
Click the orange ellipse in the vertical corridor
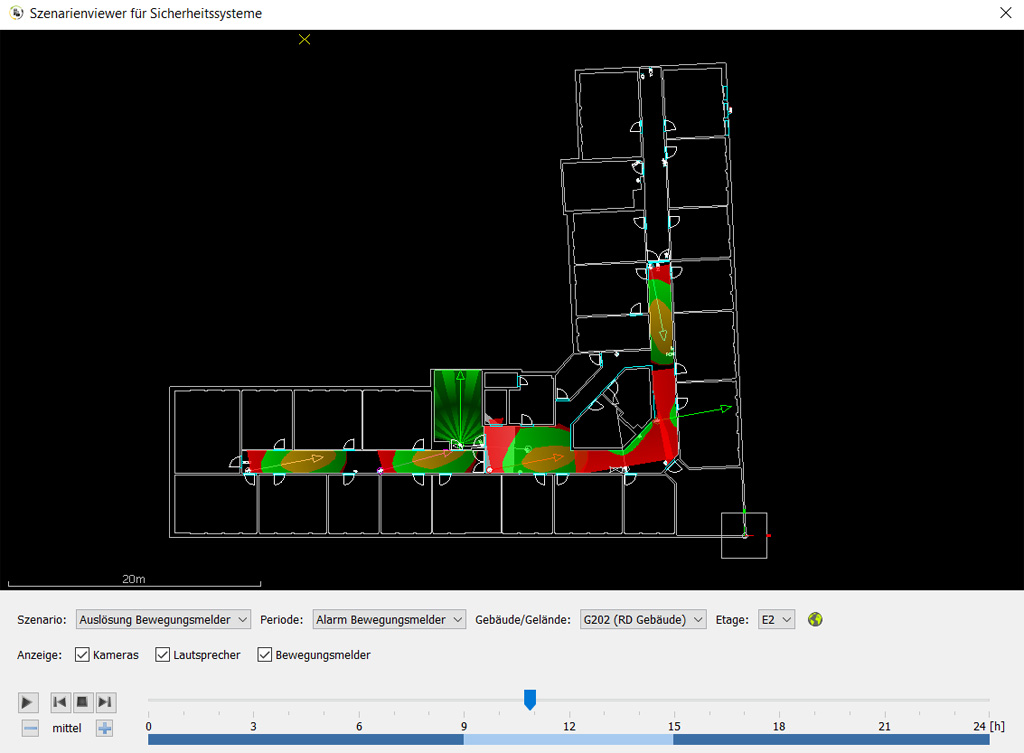(661, 327)
